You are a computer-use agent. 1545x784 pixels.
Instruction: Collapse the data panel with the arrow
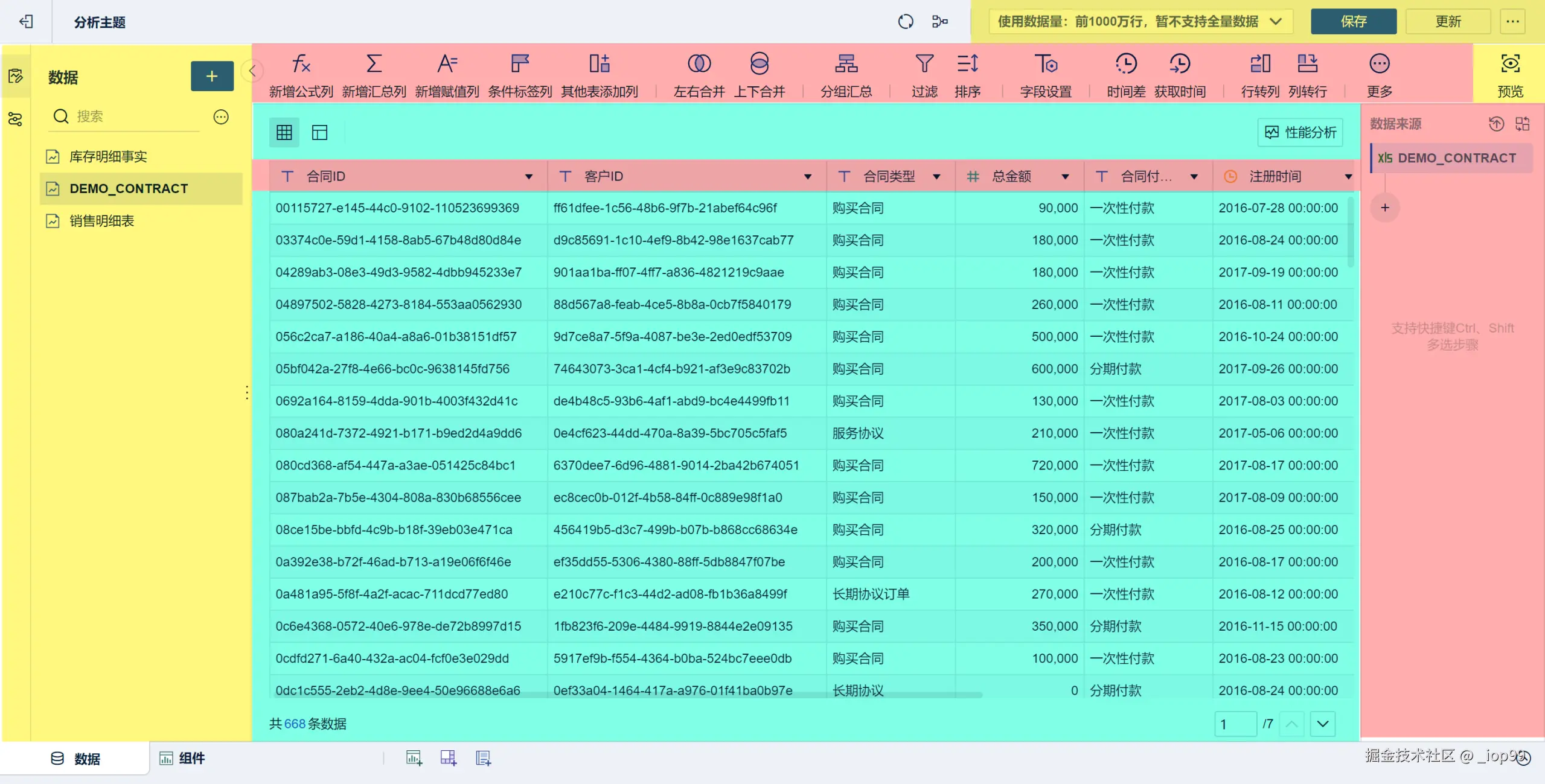252,71
